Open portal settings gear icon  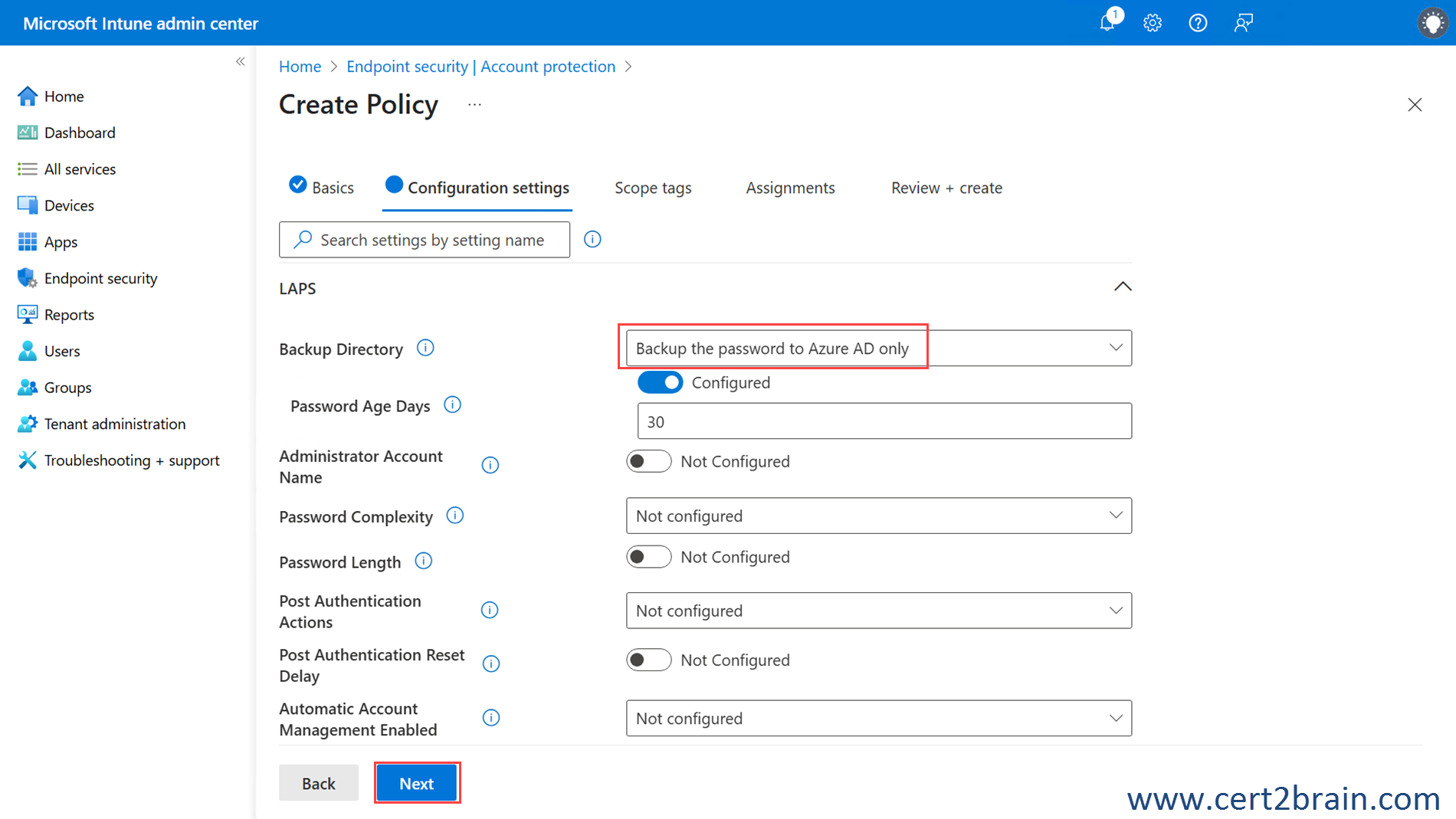tap(1153, 23)
